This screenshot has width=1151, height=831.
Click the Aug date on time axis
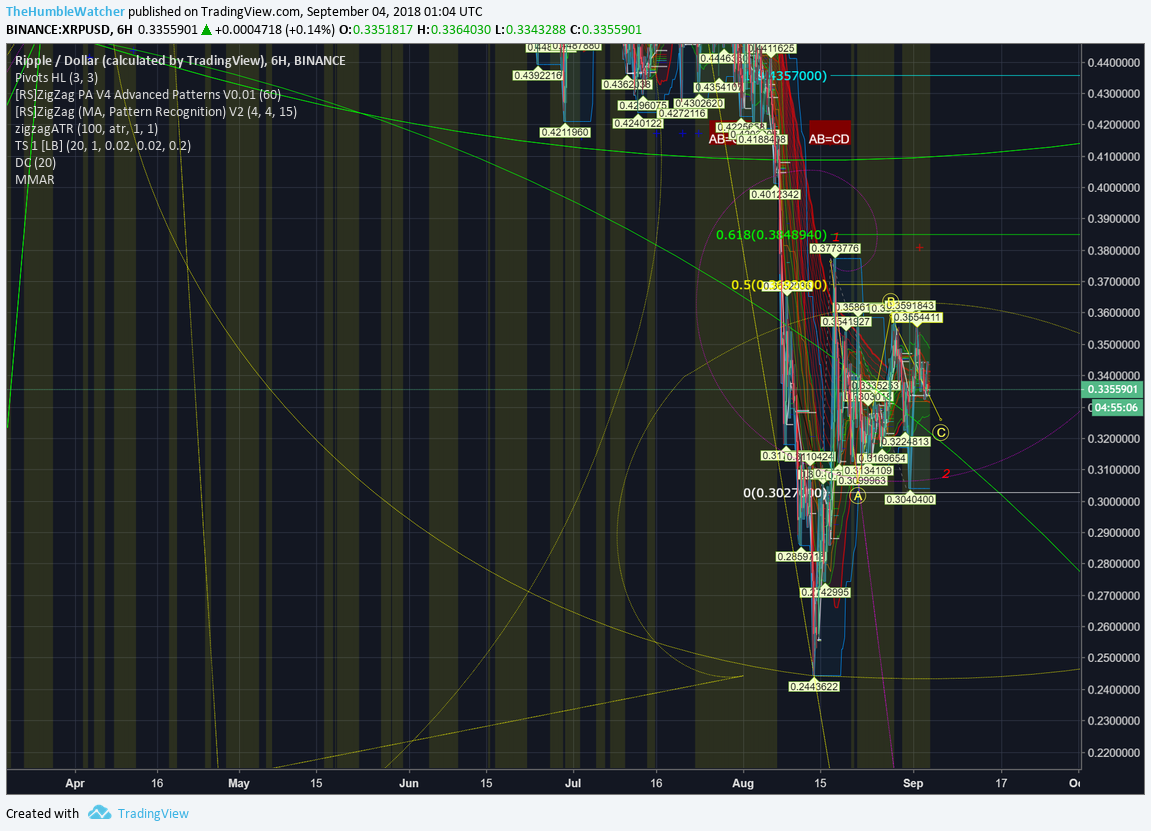[743, 783]
